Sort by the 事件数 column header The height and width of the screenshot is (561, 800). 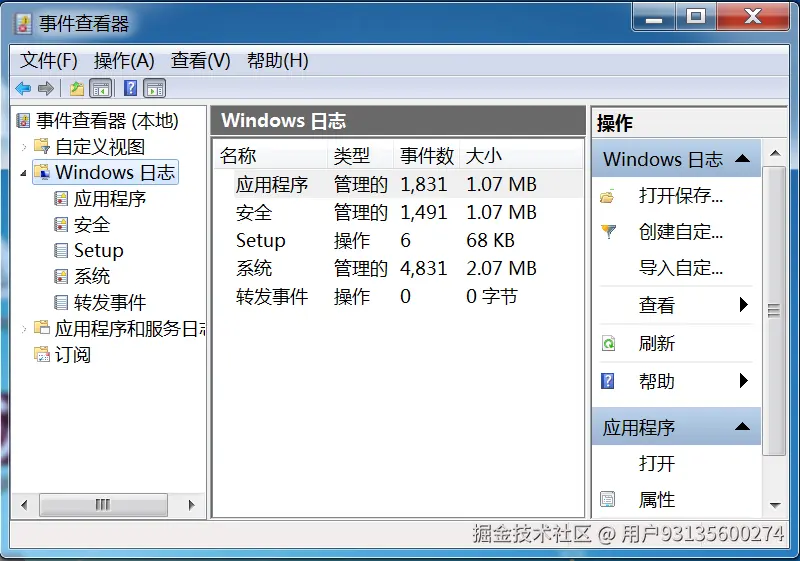[x=427, y=156]
